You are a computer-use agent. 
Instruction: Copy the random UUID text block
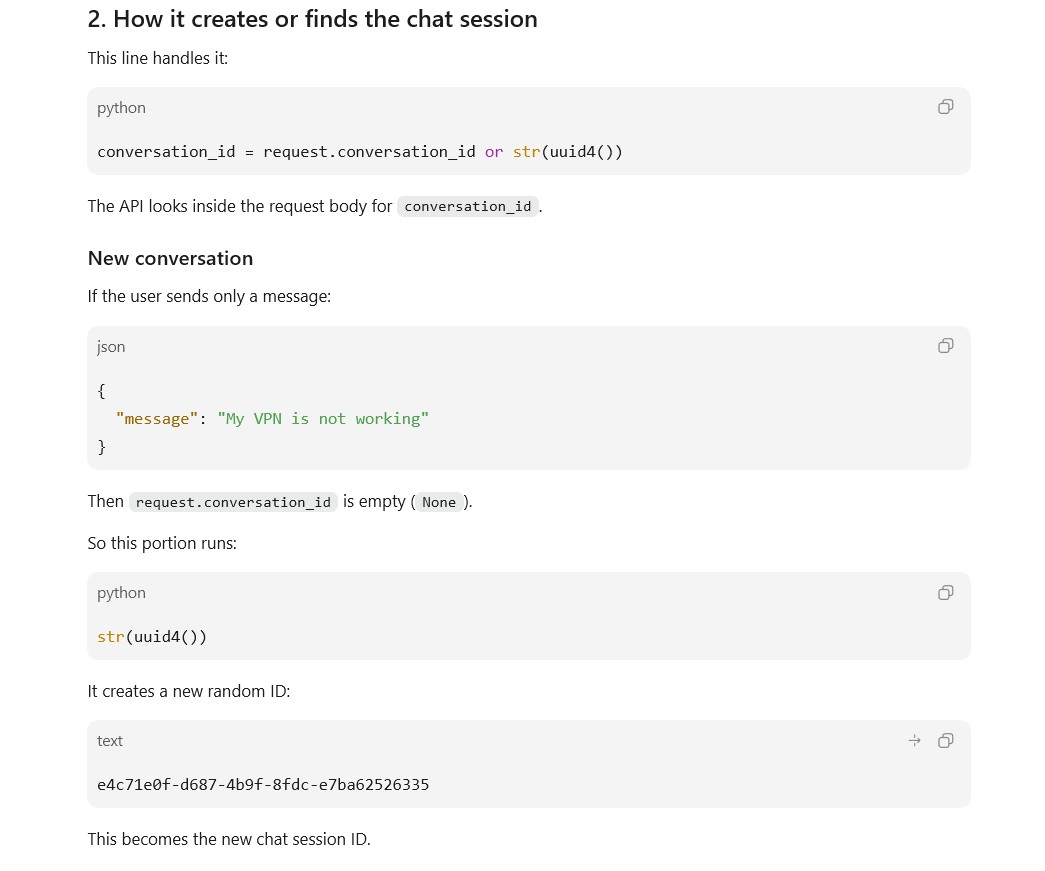945,740
